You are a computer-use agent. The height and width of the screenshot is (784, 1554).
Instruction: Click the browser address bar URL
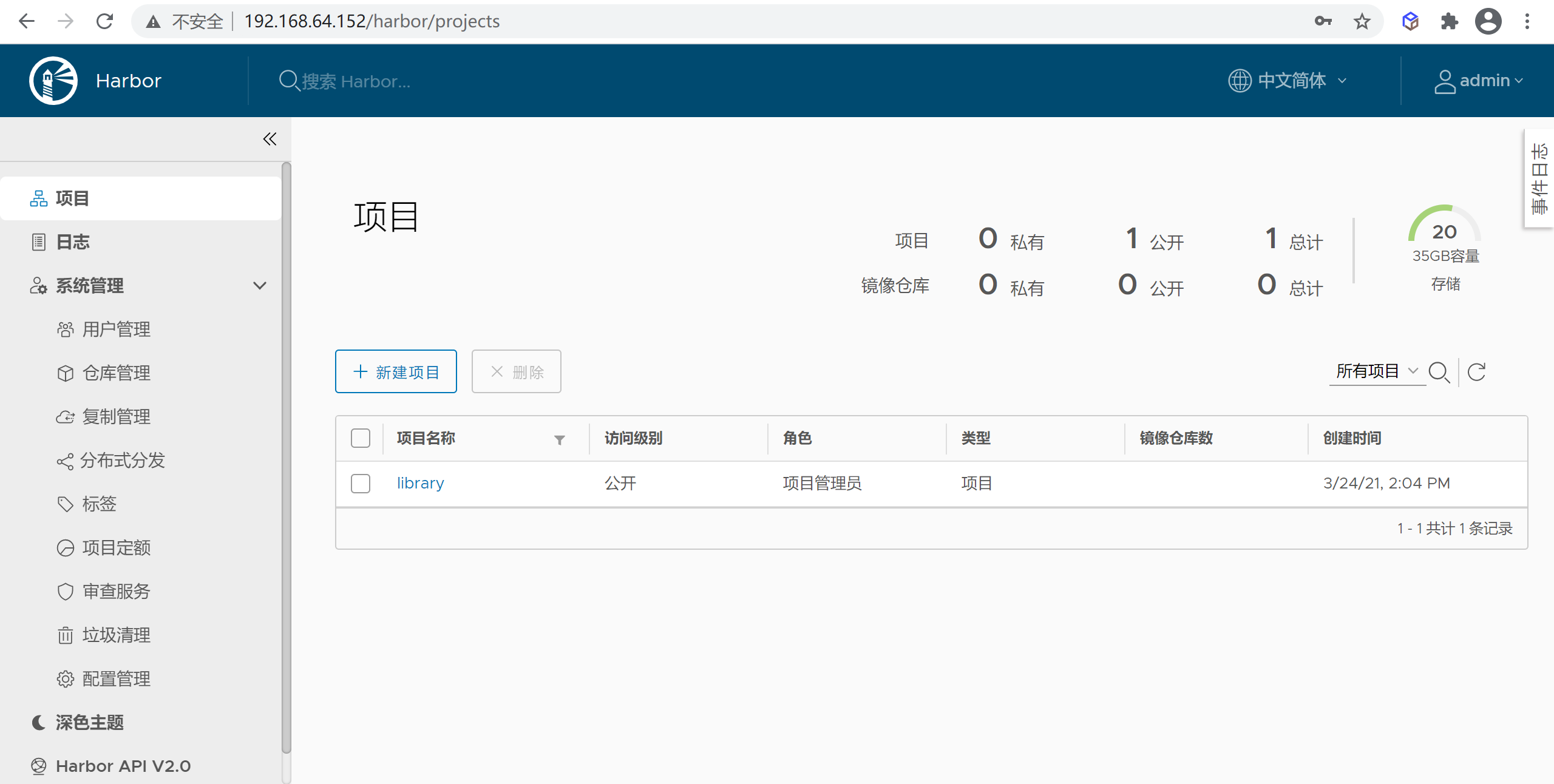click(372, 22)
